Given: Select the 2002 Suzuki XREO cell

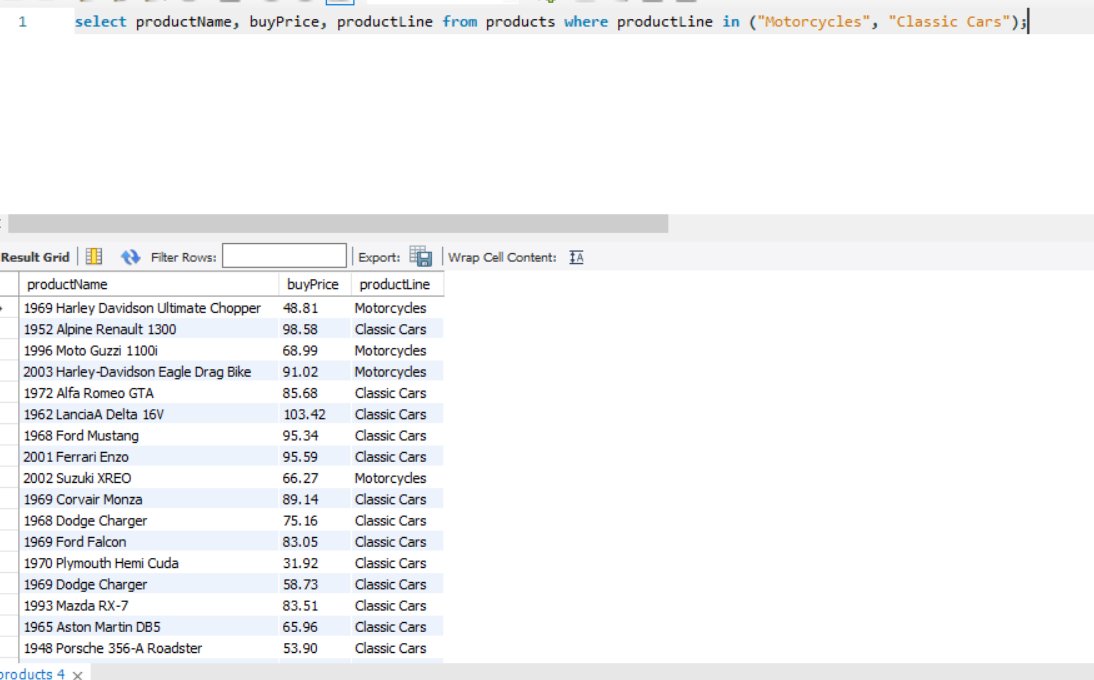Looking at the screenshot, I should pos(149,478).
